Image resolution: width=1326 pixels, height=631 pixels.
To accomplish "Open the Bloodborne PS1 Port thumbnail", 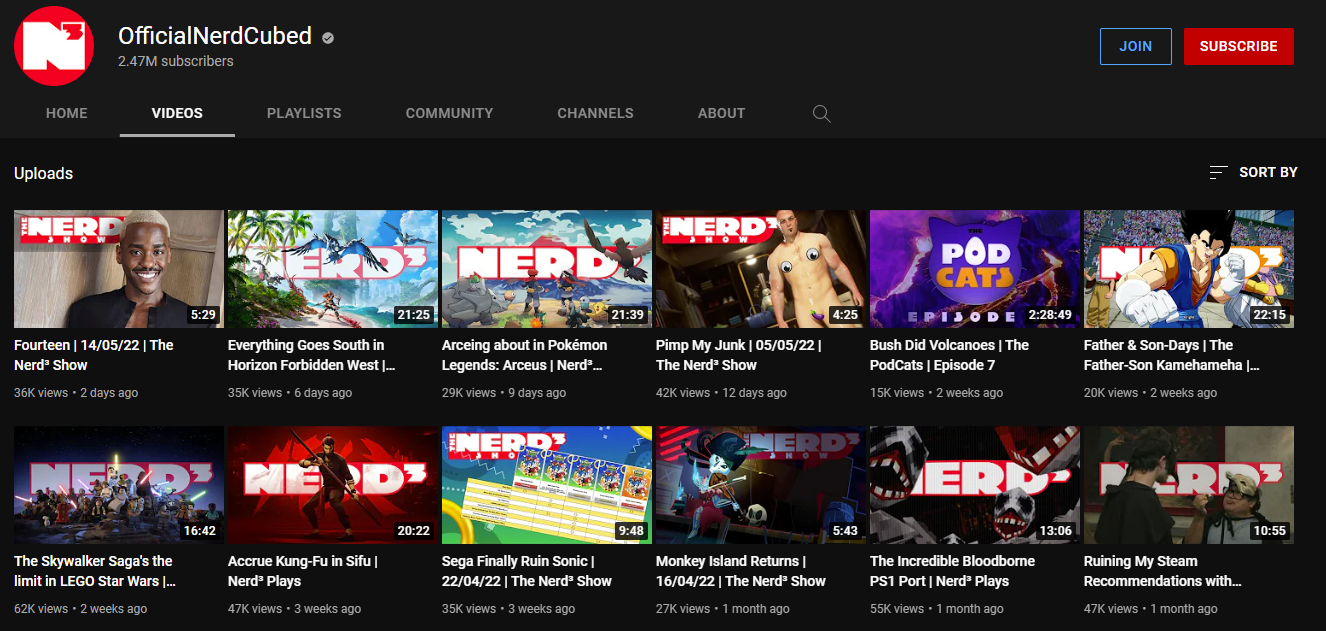I will [975, 485].
